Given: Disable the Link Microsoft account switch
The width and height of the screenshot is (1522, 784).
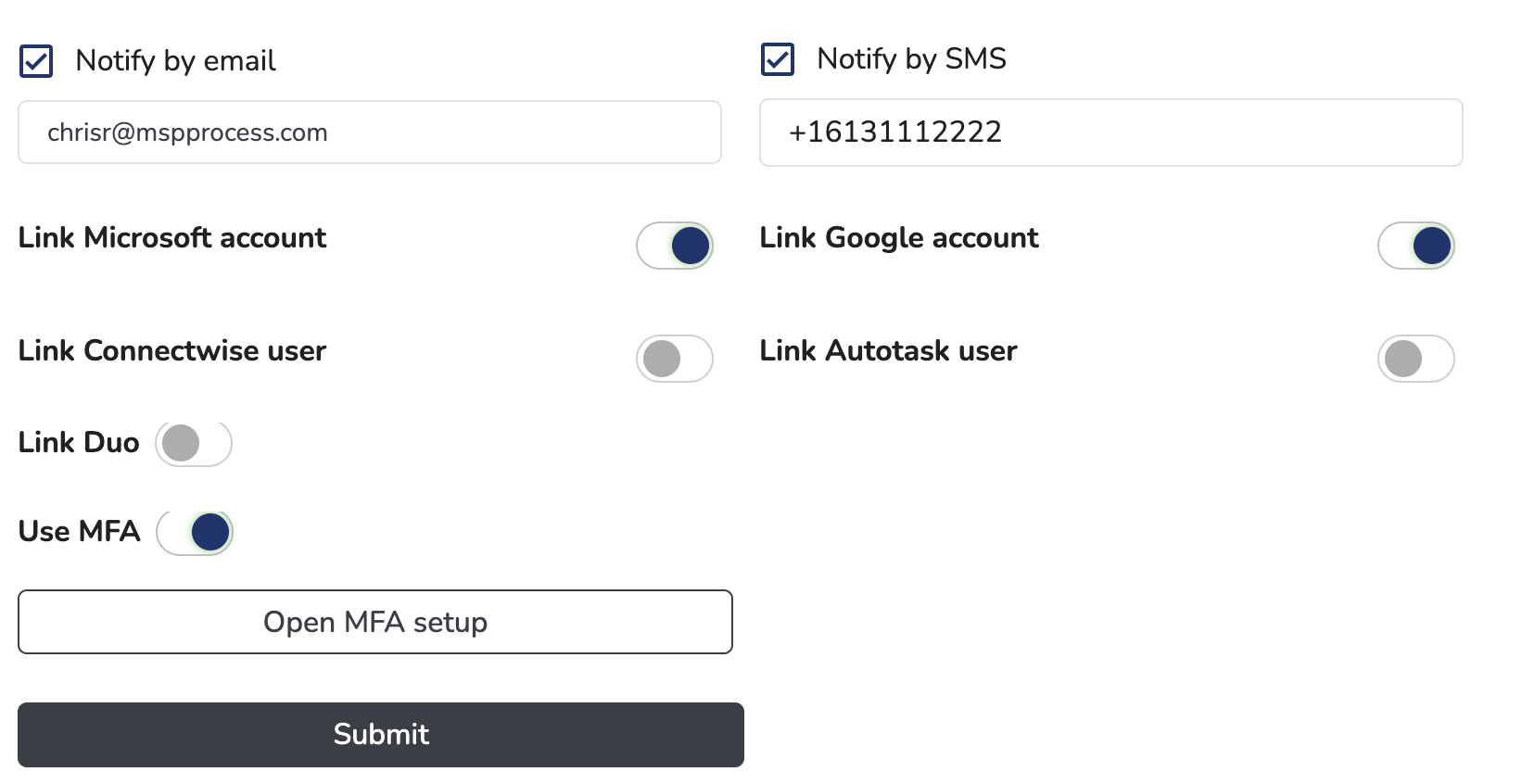Looking at the screenshot, I should [675, 246].
